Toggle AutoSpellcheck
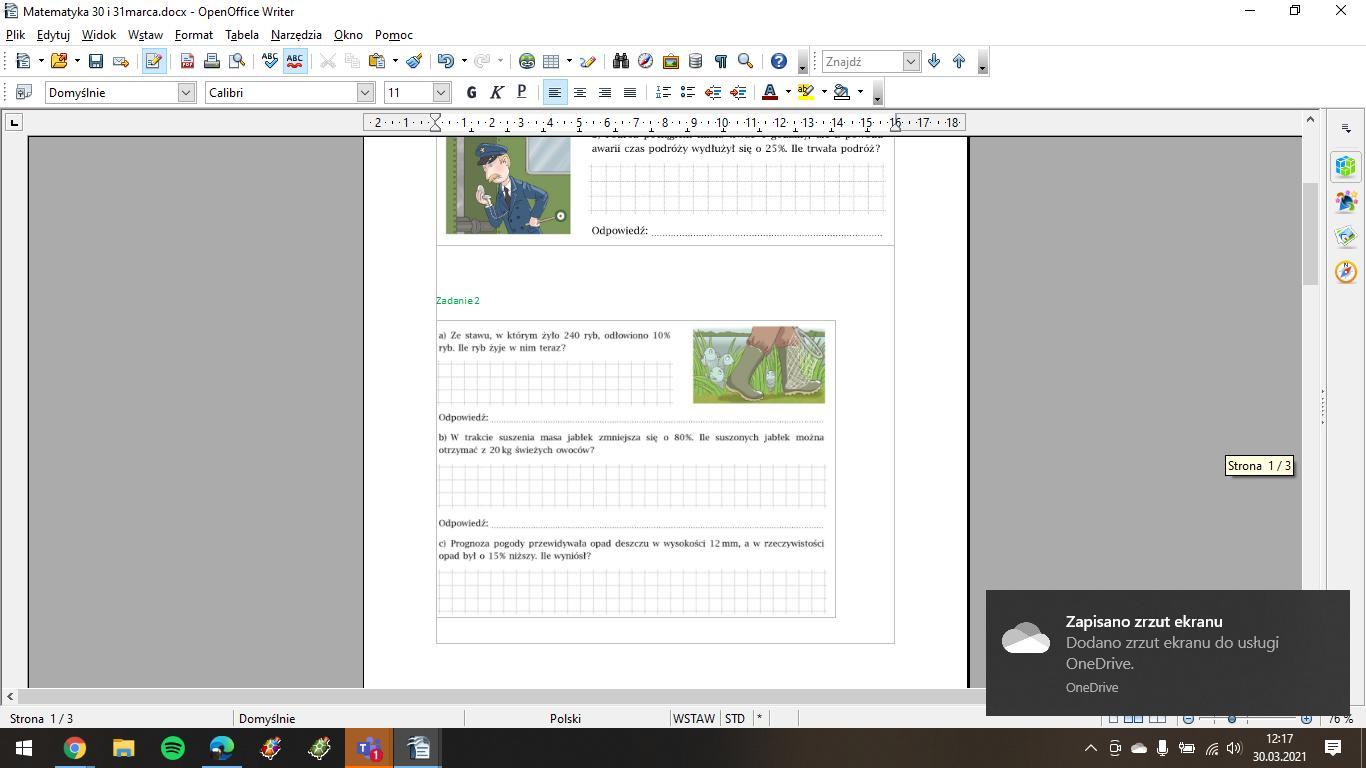 coord(295,61)
